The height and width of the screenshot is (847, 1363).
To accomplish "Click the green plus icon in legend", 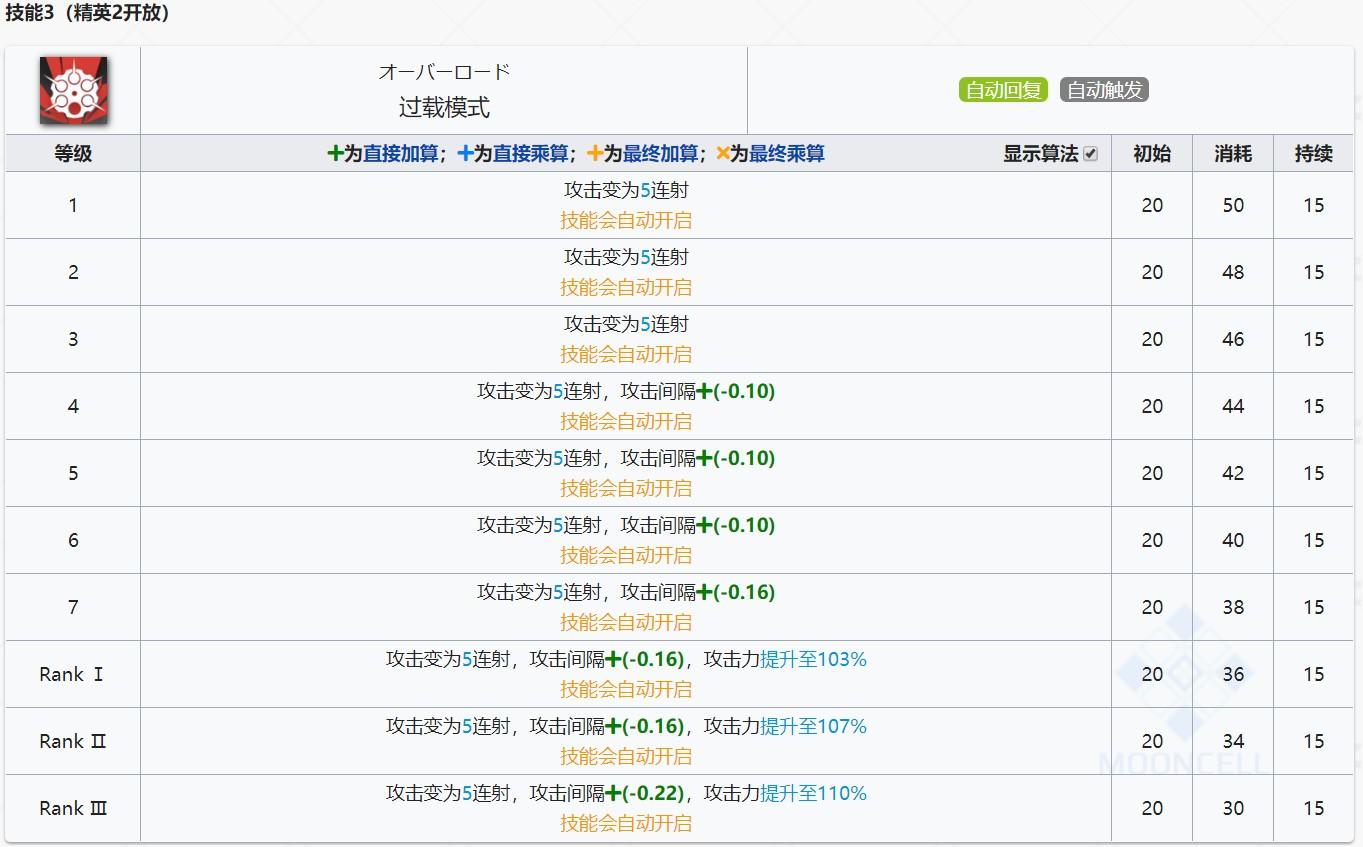I will coord(335,154).
